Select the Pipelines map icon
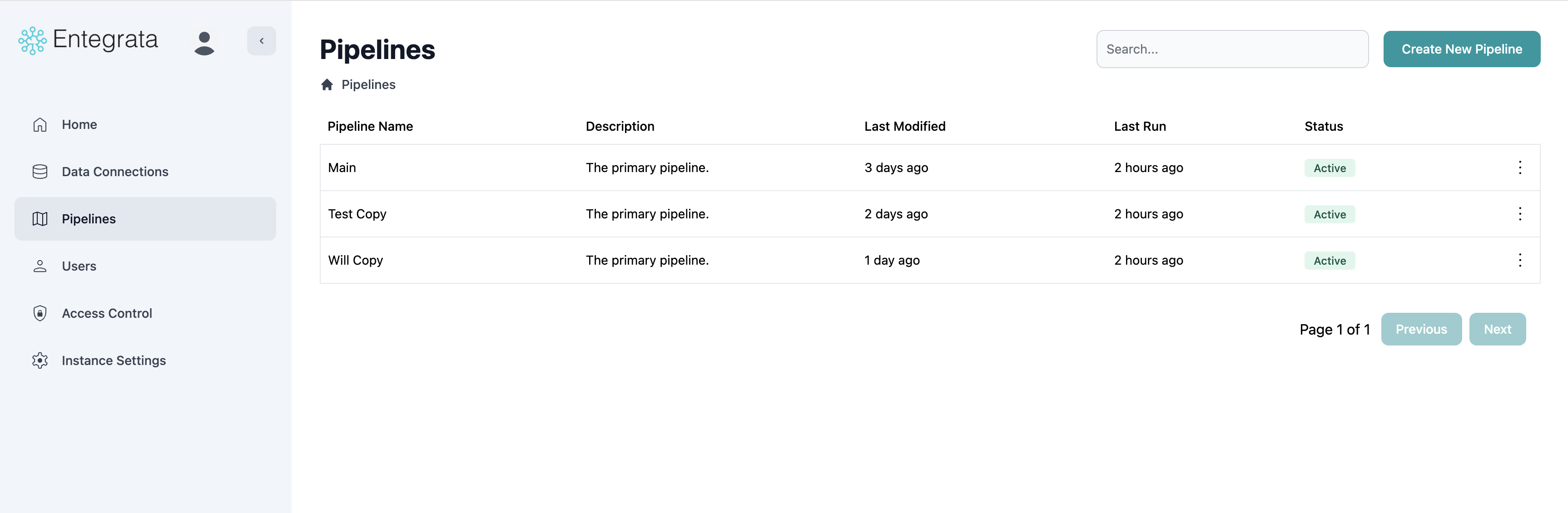Image resolution: width=1568 pixels, height=513 pixels. (x=40, y=218)
